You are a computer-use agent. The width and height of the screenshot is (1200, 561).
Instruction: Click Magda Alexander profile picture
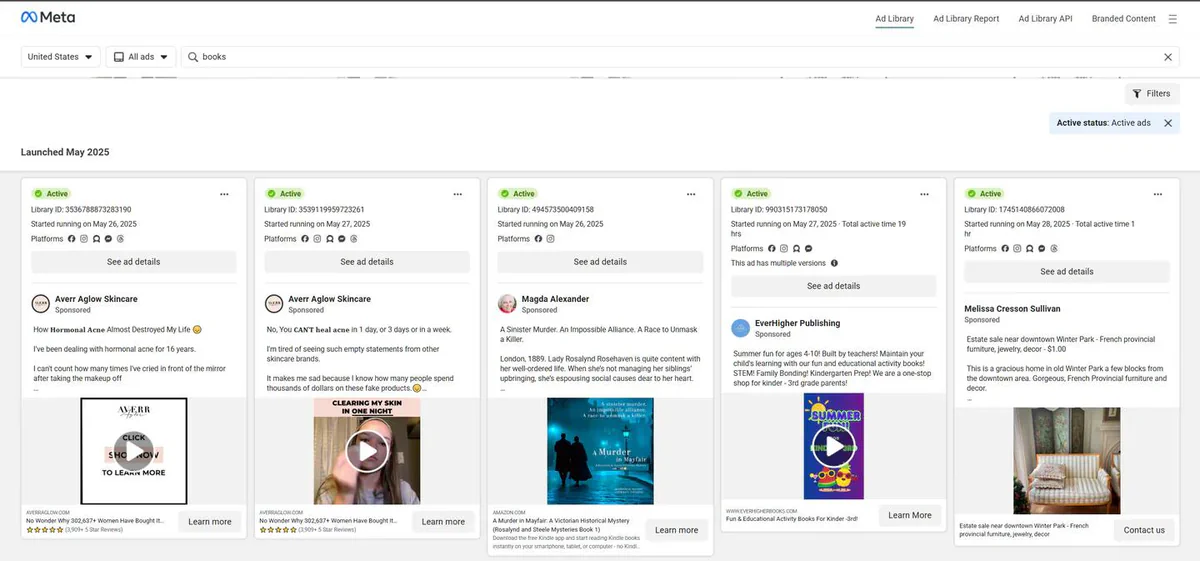[507, 304]
